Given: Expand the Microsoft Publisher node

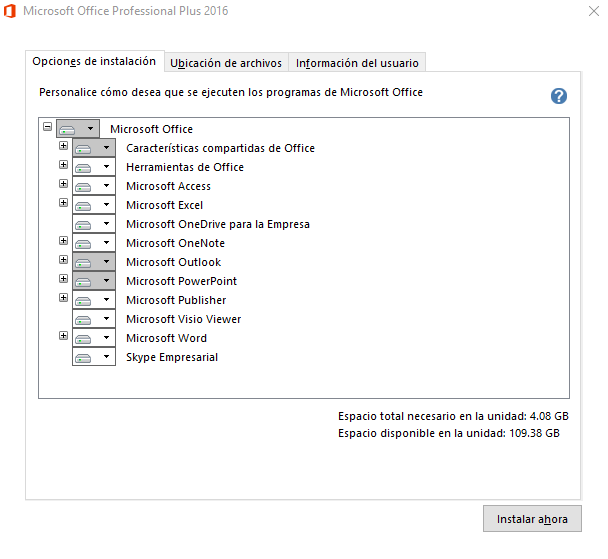Looking at the screenshot, I should click(x=63, y=297).
